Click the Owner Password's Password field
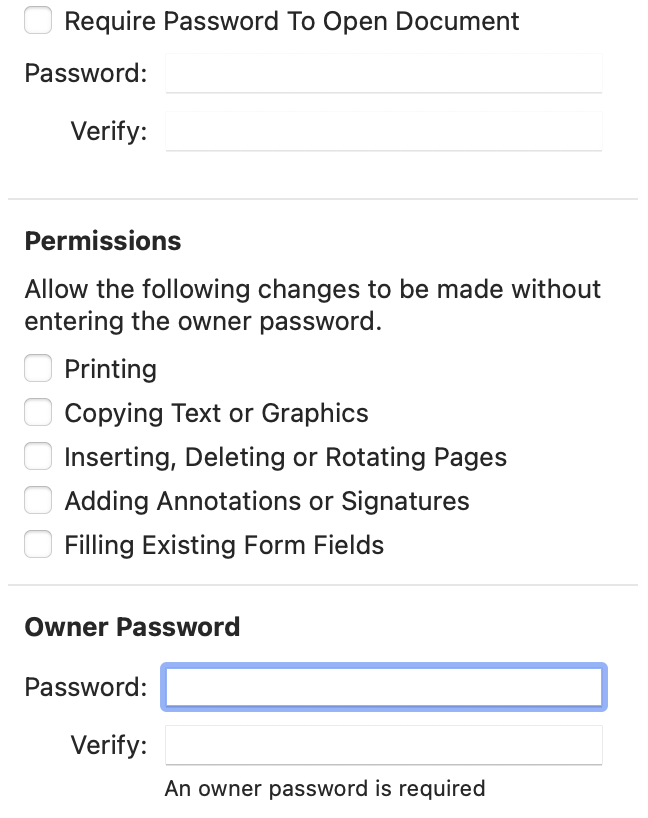 384,687
